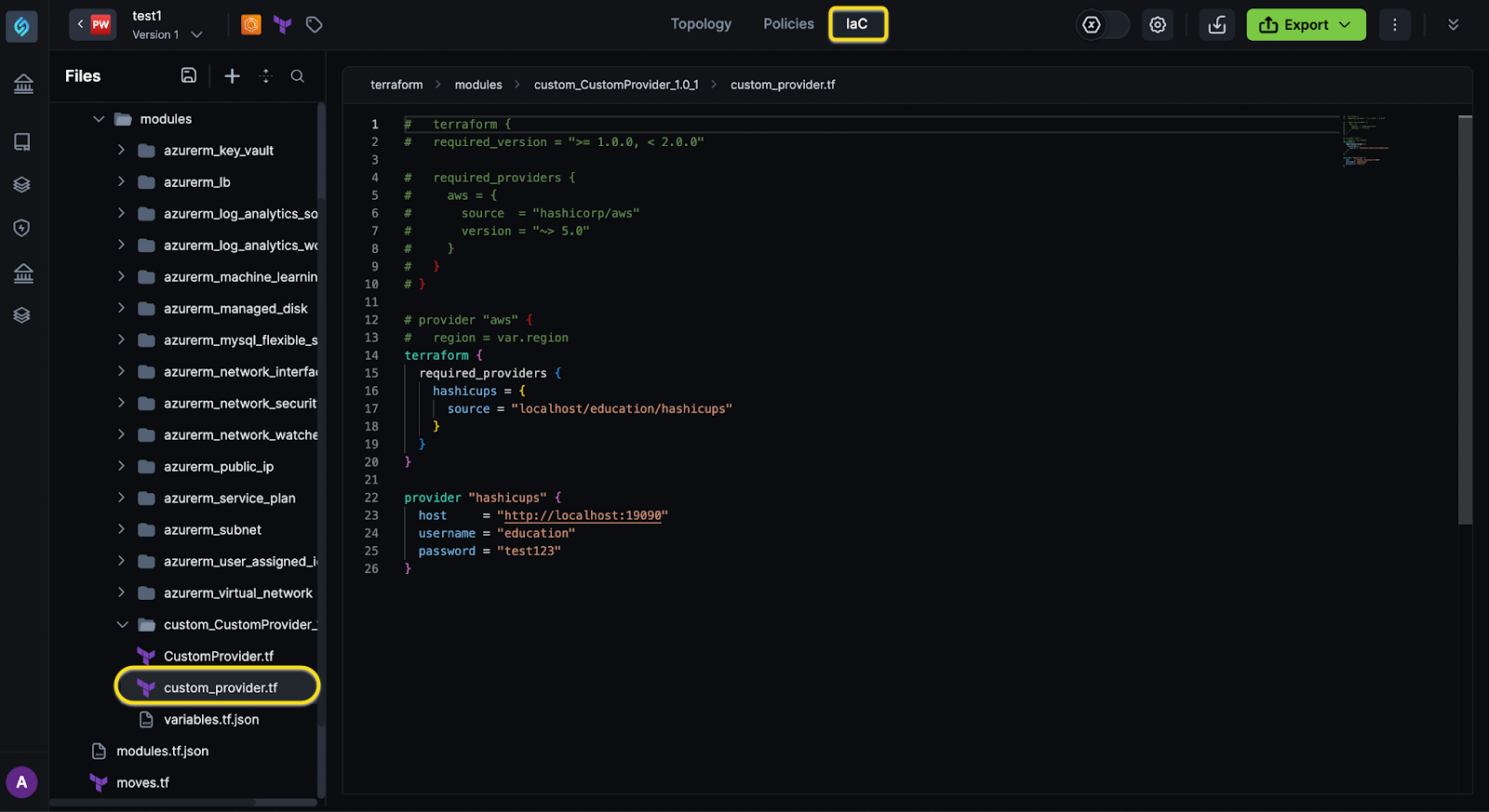1489x812 pixels.
Task: Click the lower layers stack icon in the sidebar
Action: point(22,315)
